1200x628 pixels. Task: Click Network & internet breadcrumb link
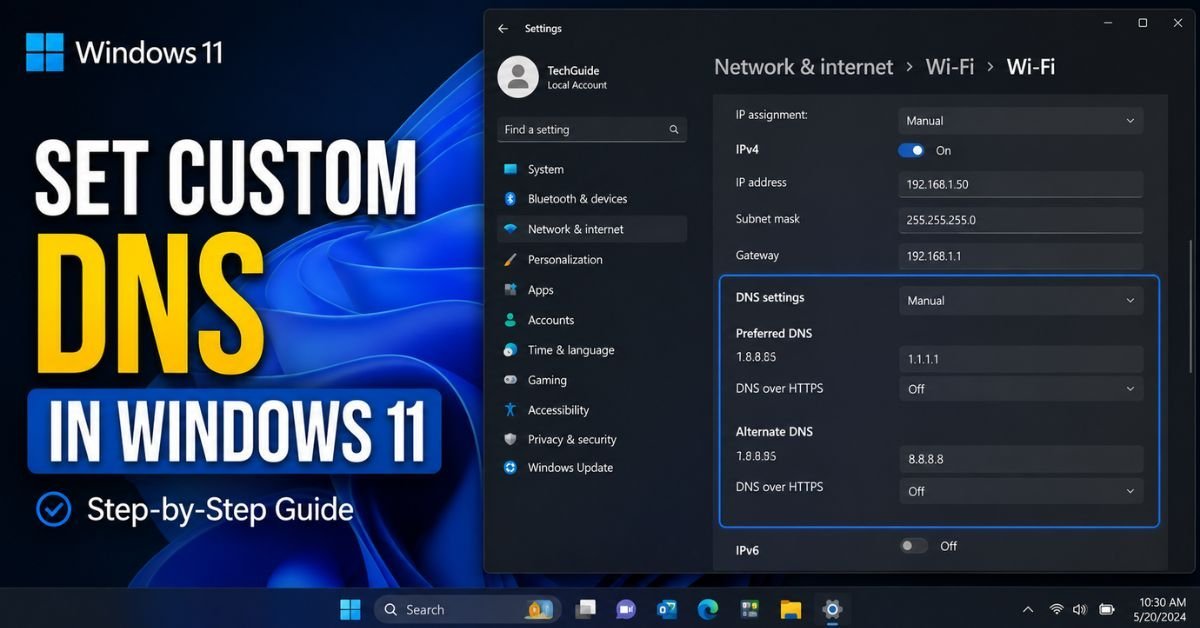pos(803,67)
